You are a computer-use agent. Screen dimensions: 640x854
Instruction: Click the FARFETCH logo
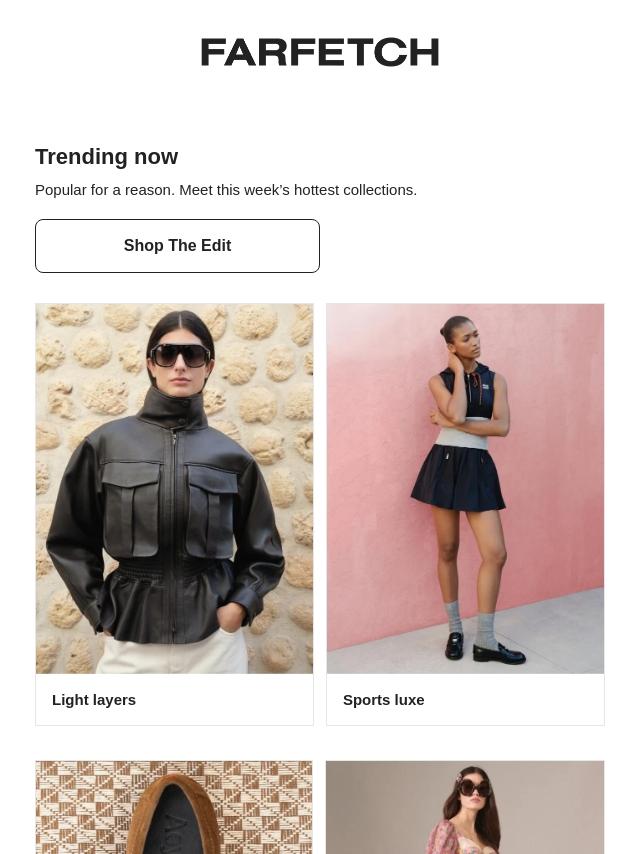[x=320, y=52]
